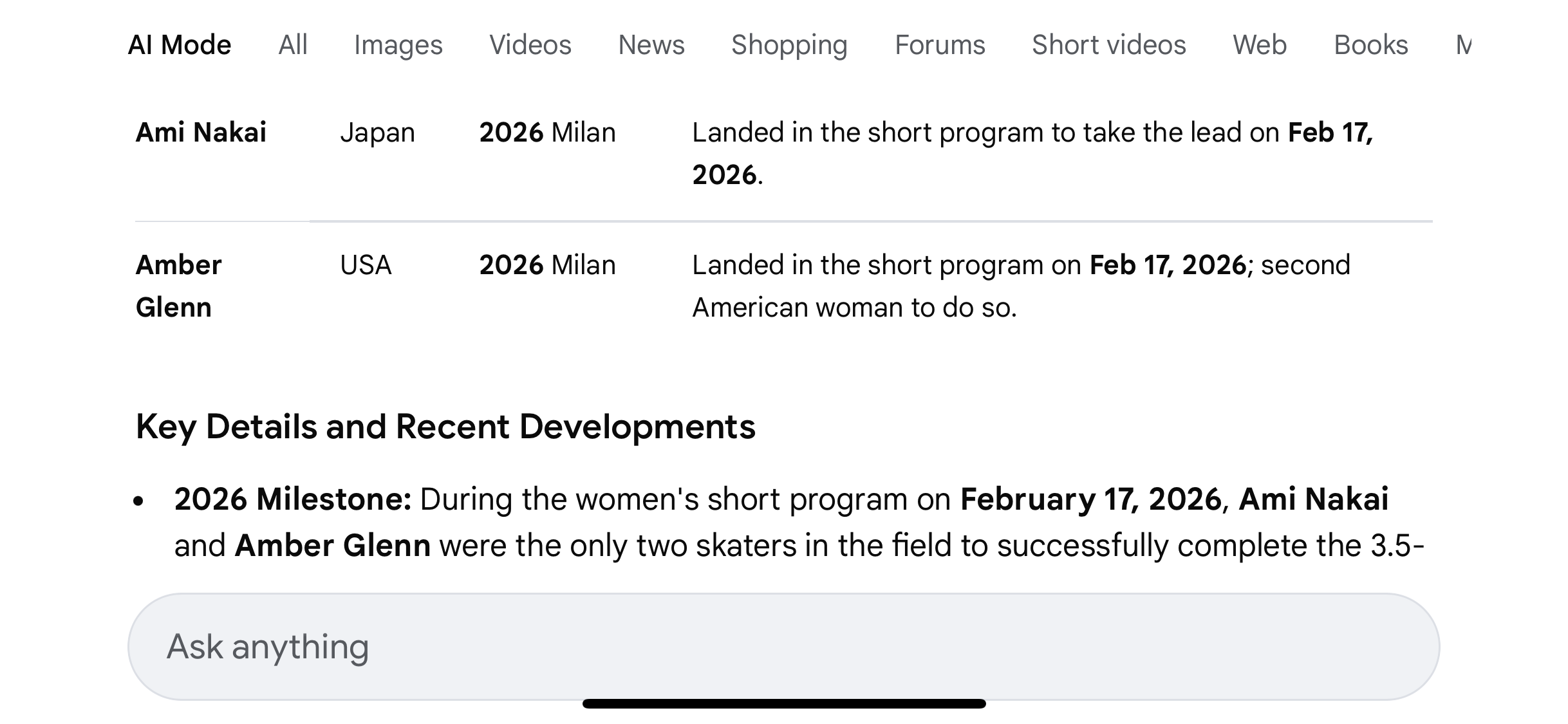Click the USA country cell
The height and width of the screenshot is (724, 1568).
366,265
